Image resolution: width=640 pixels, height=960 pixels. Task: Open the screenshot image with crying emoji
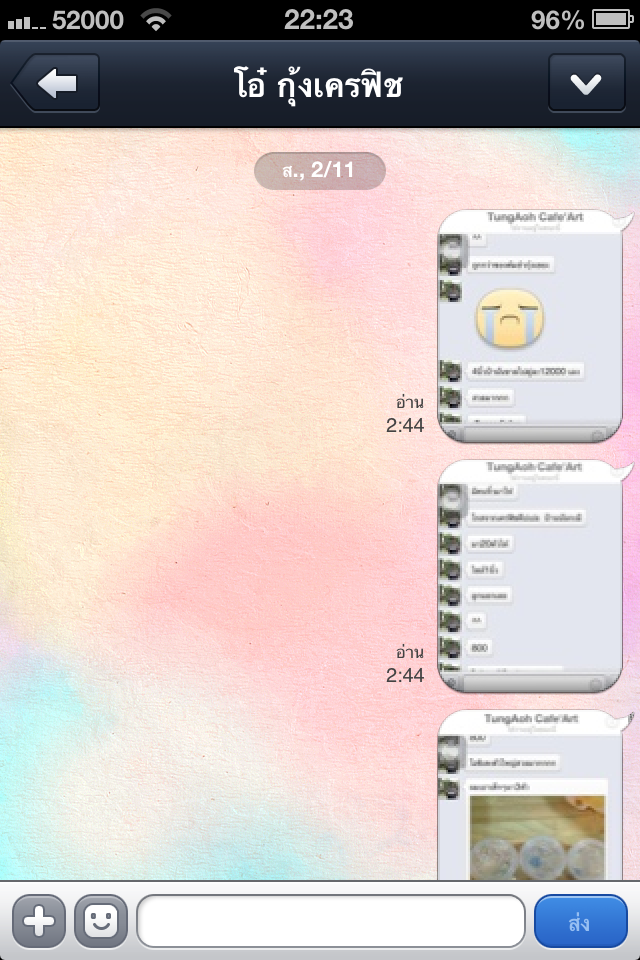(530, 326)
